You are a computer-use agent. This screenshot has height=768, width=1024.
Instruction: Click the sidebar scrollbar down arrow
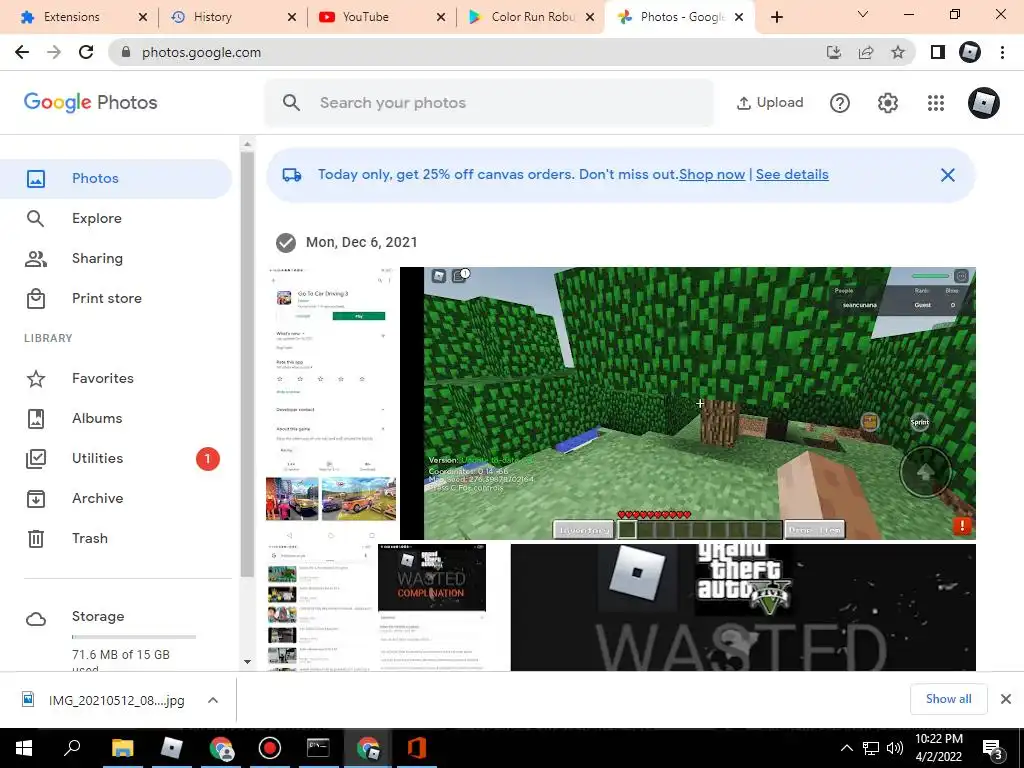(247, 662)
